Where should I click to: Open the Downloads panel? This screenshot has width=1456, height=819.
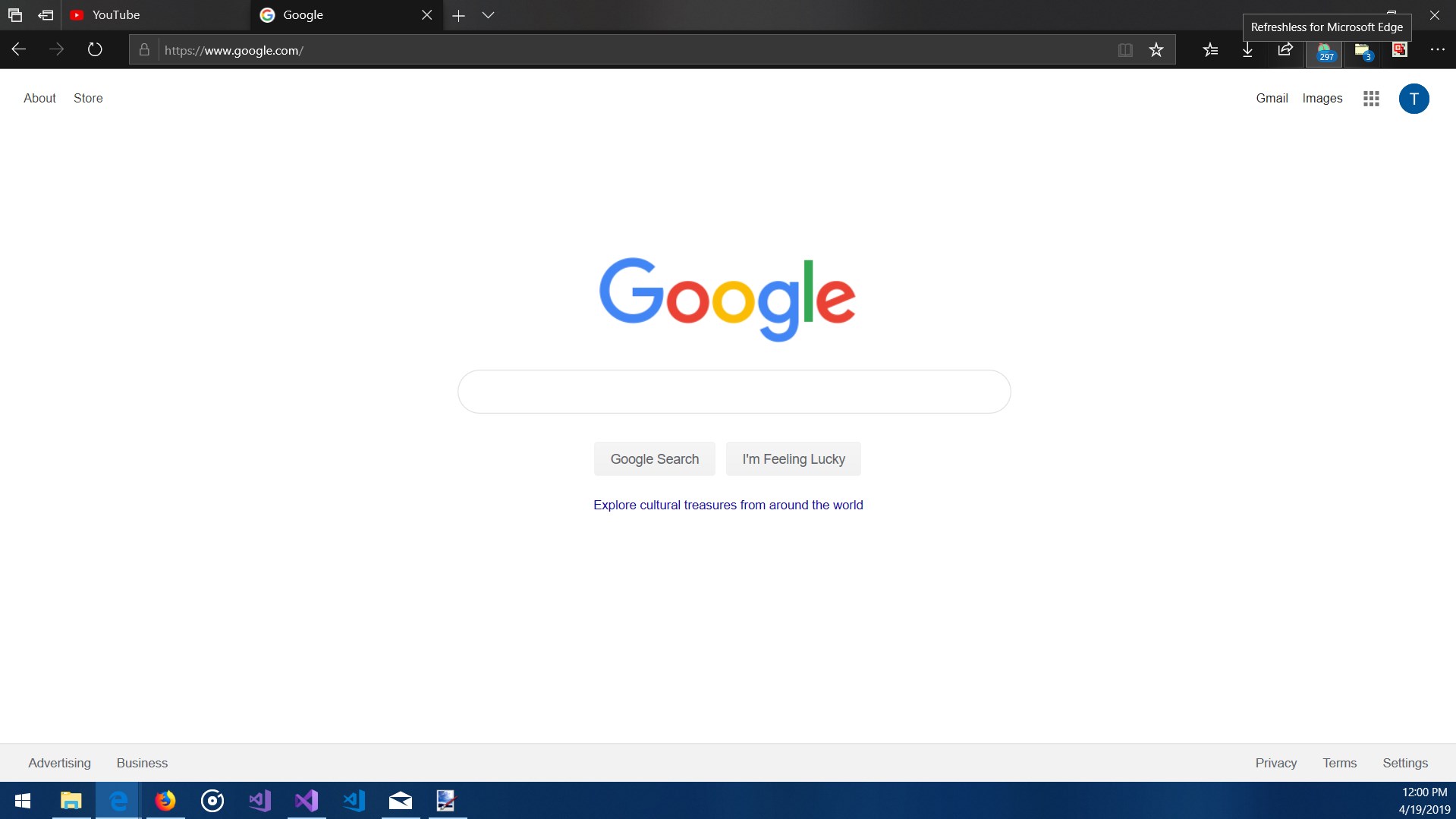(1247, 50)
